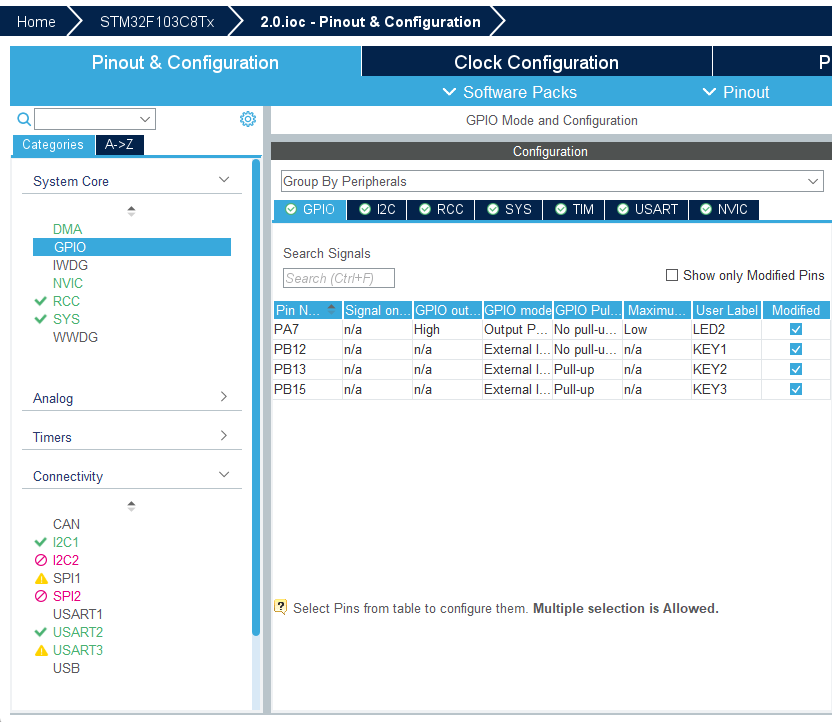Open the peripheral search combo box
Viewport: 832px width, 722px height.
click(x=95, y=119)
